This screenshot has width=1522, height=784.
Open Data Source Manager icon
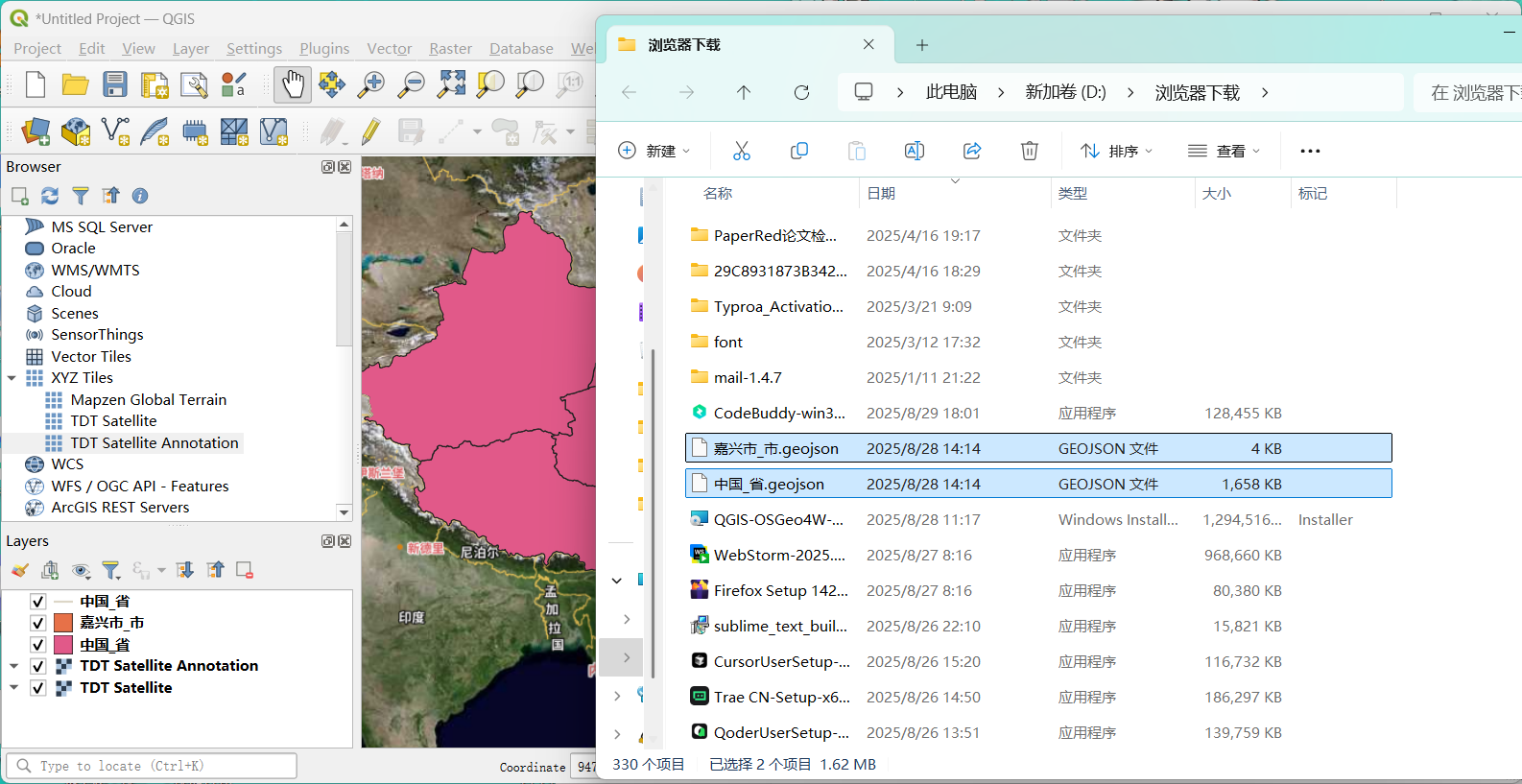click(36, 131)
